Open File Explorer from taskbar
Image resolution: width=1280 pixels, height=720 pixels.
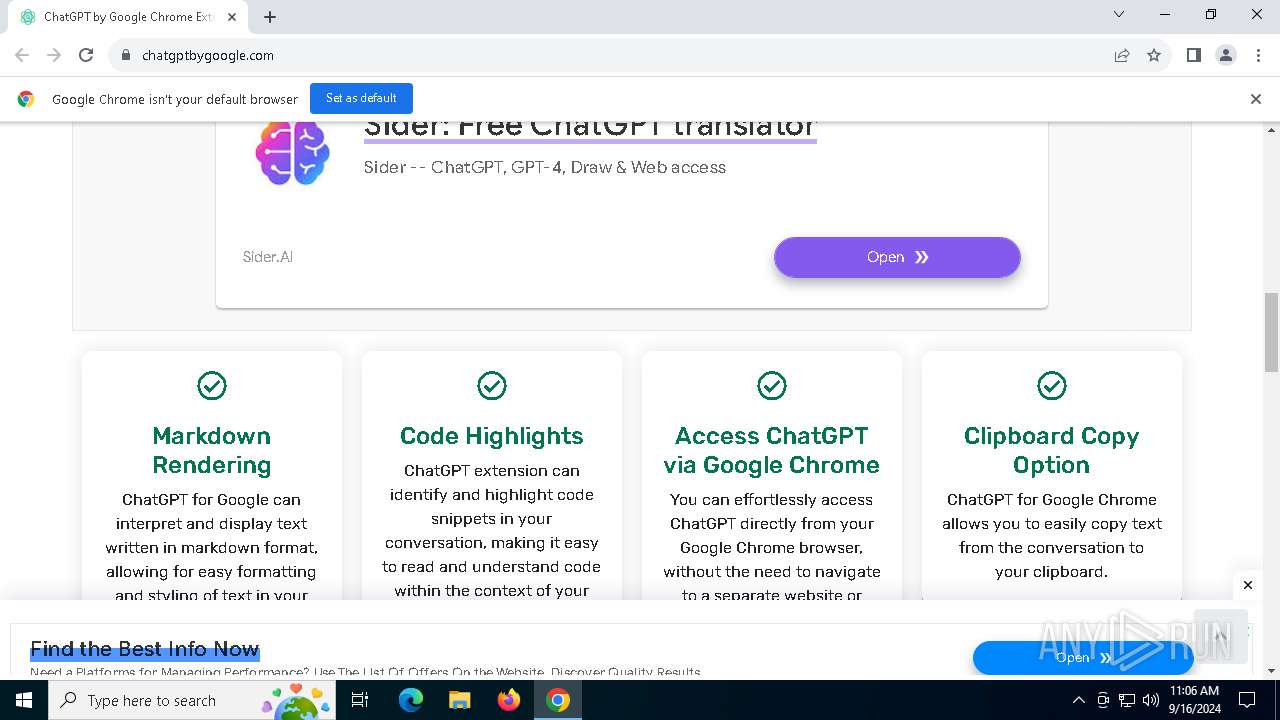460,700
